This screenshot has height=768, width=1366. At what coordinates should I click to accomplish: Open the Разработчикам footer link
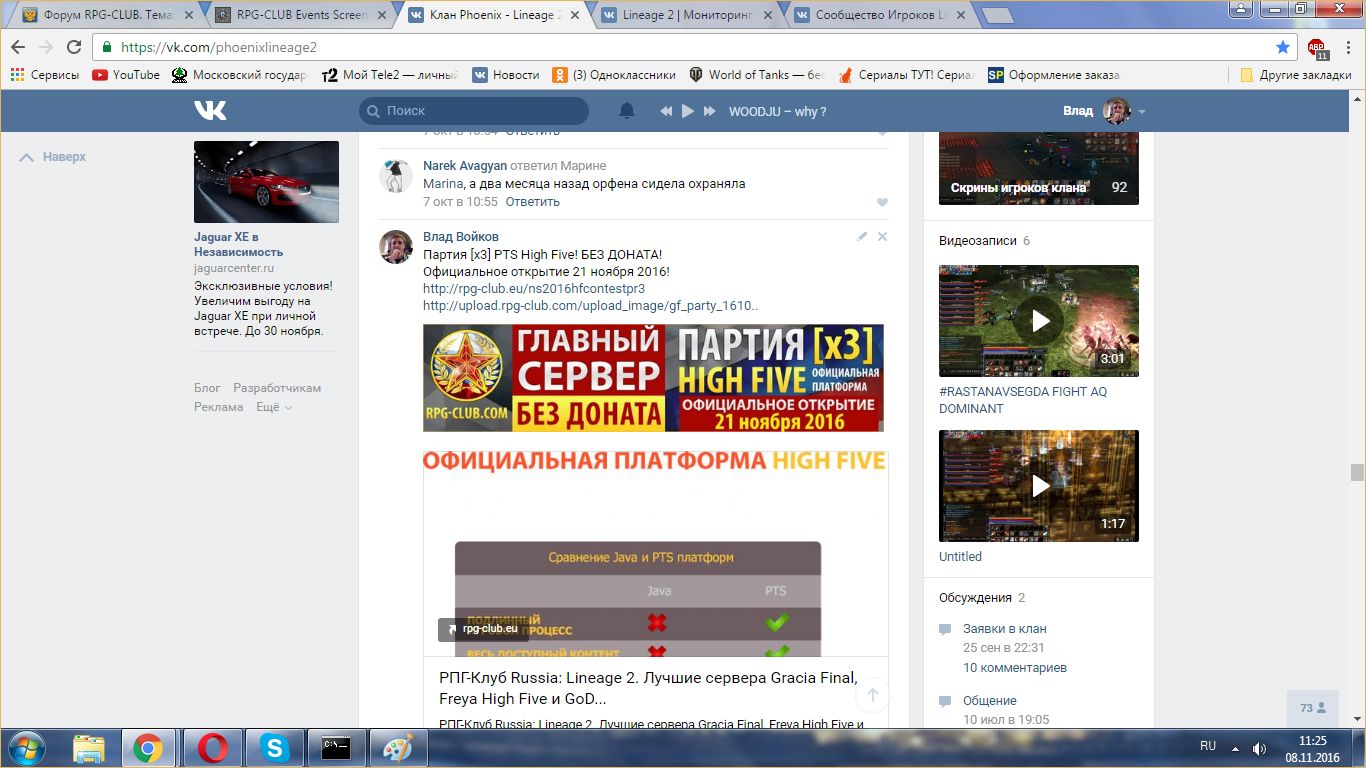277,388
